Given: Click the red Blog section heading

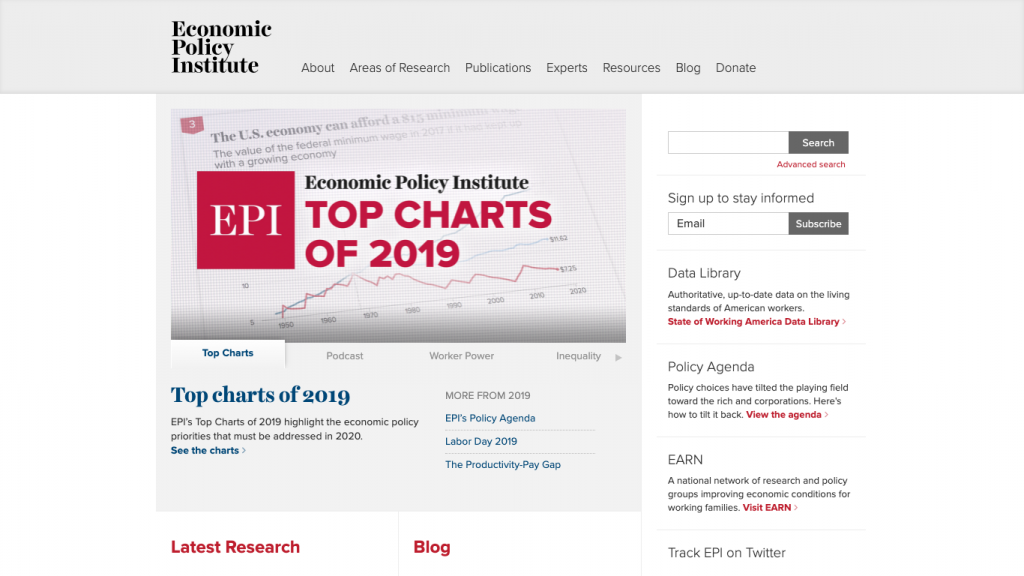Looking at the screenshot, I should coord(432,547).
